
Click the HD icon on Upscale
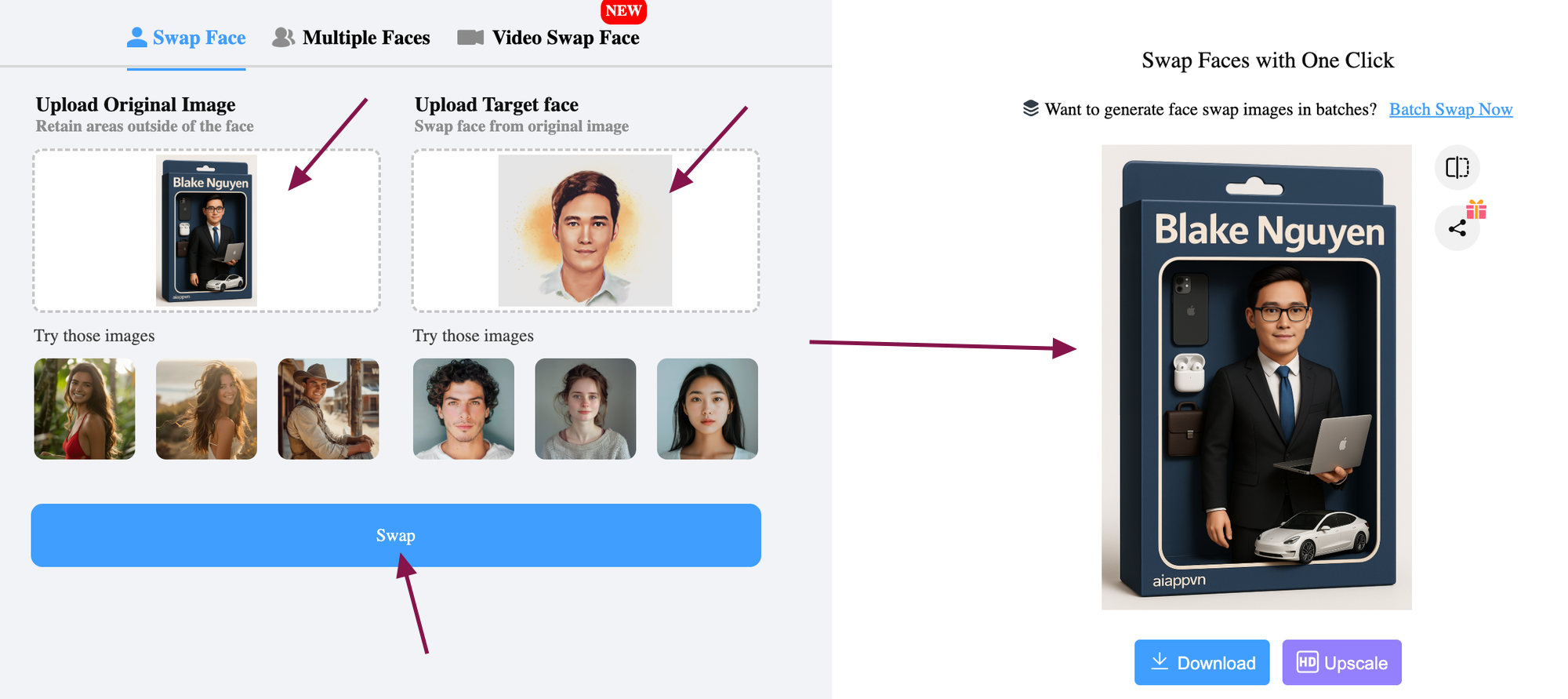(1307, 662)
